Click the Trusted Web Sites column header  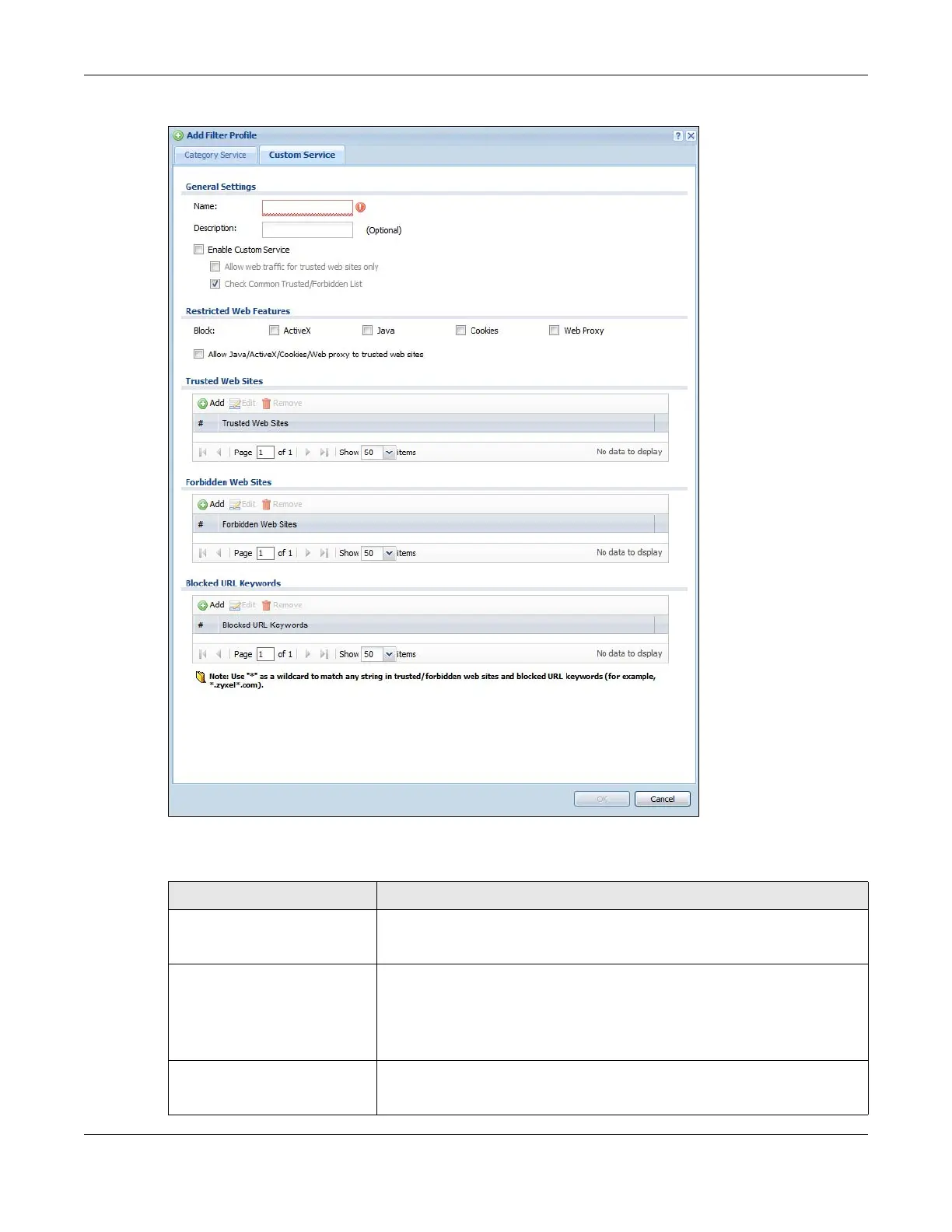(436, 423)
